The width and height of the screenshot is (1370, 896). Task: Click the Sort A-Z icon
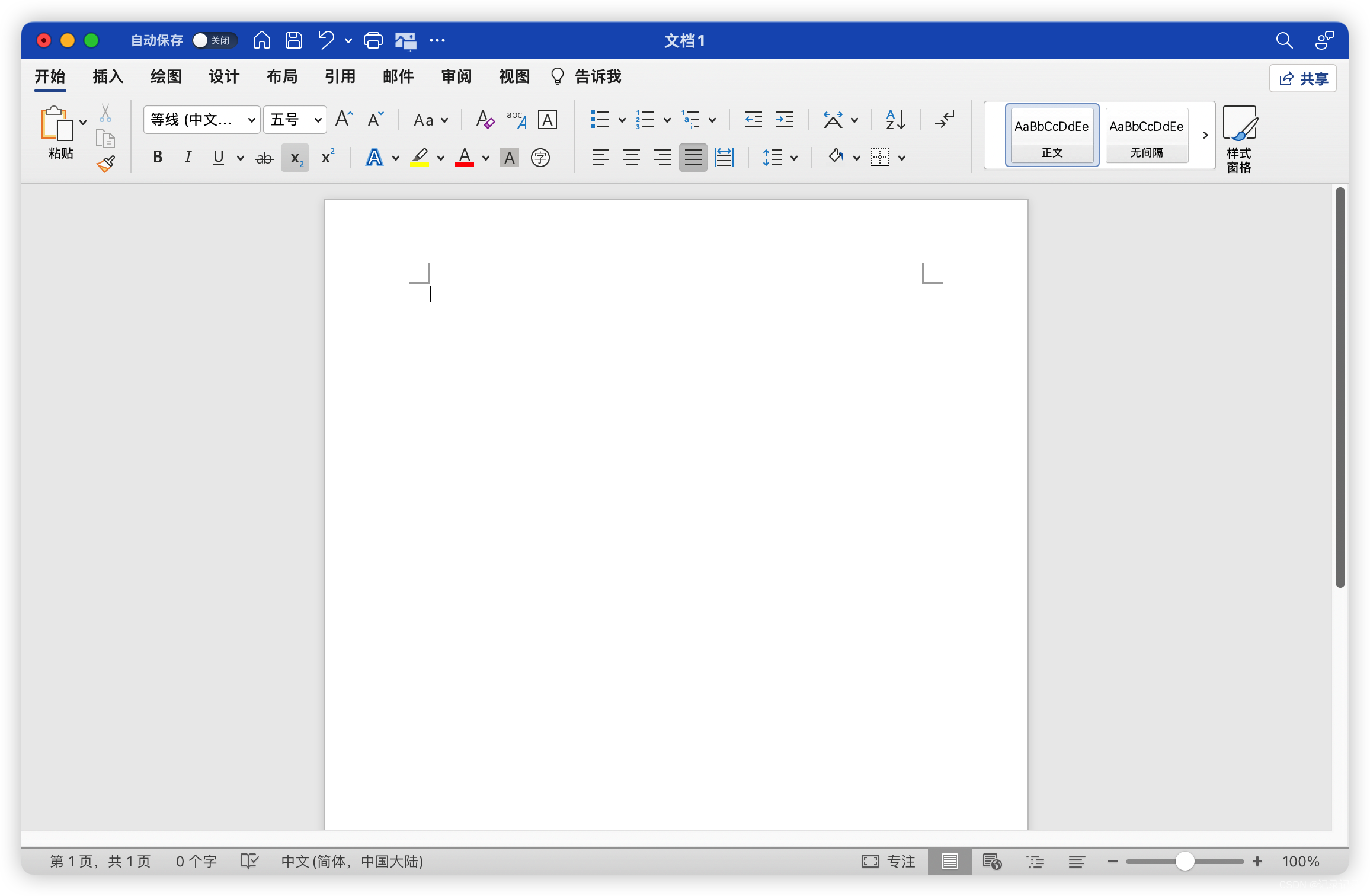[x=895, y=120]
